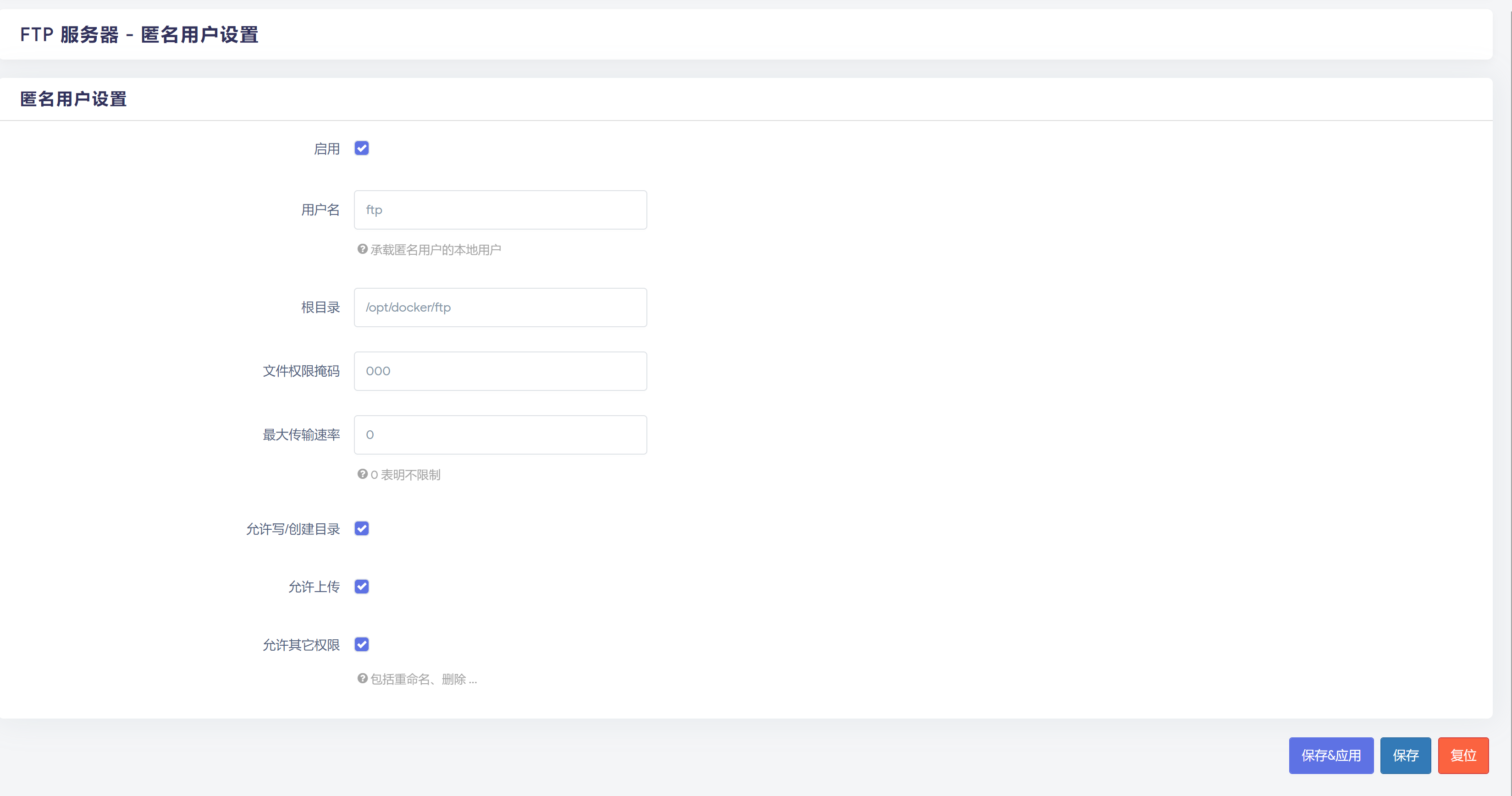The height and width of the screenshot is (796, 1512).
Task: Click the blue 保存 button
Action: point(1405,756)
